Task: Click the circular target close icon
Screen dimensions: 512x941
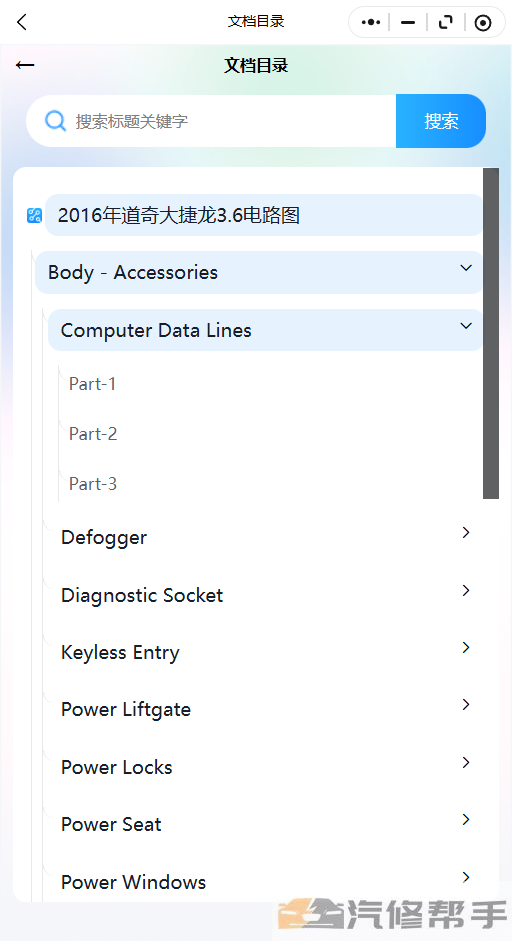Action: click(x=483, y=22)
